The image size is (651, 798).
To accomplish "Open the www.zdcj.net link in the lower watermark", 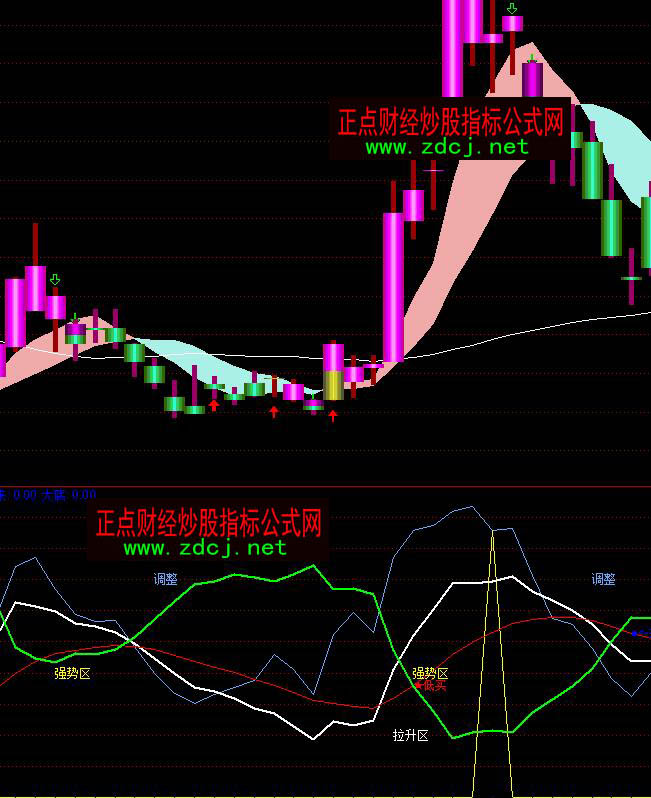I will click(x=205, y=548).
